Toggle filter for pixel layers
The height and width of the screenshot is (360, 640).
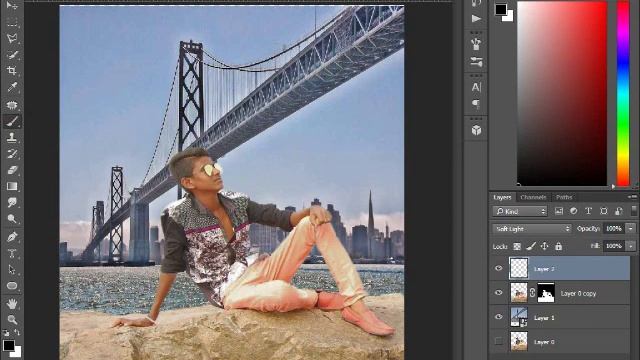pyautogui.click(x=558, y=211)
